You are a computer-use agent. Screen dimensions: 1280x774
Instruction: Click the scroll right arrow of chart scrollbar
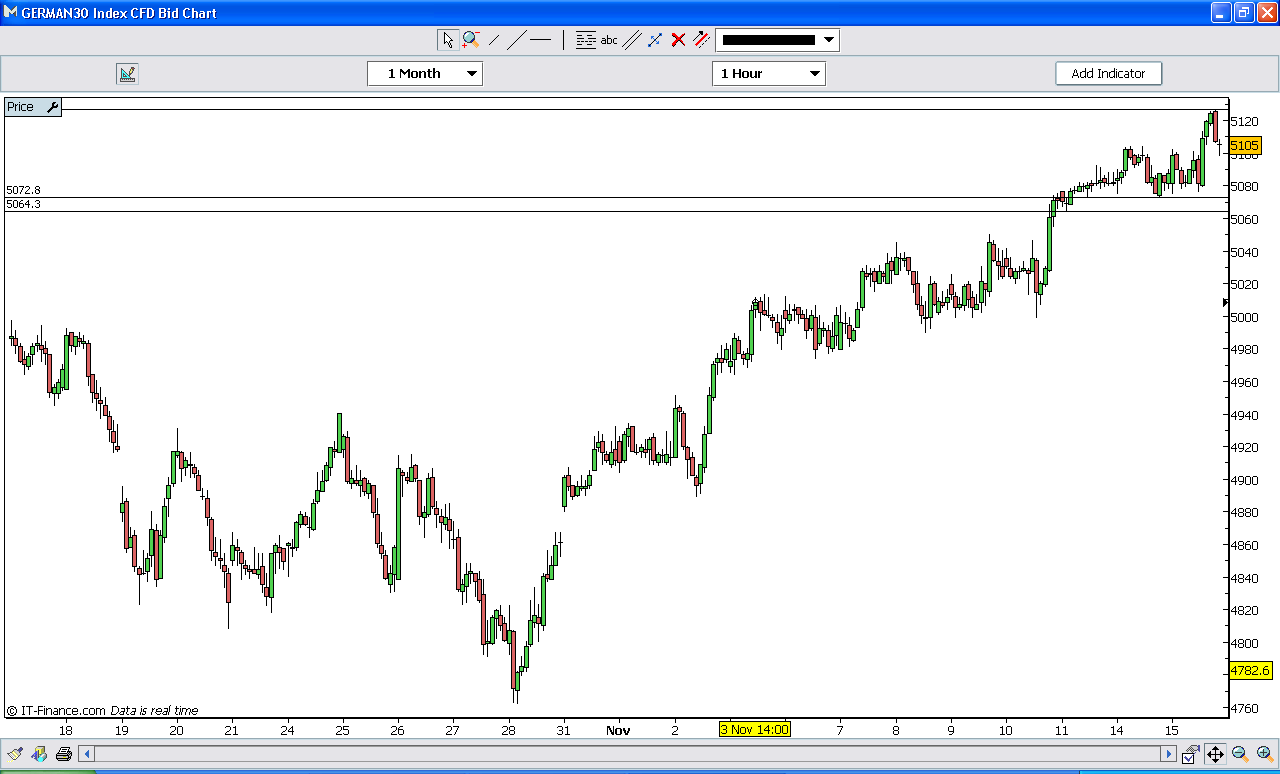[1168, 754]
